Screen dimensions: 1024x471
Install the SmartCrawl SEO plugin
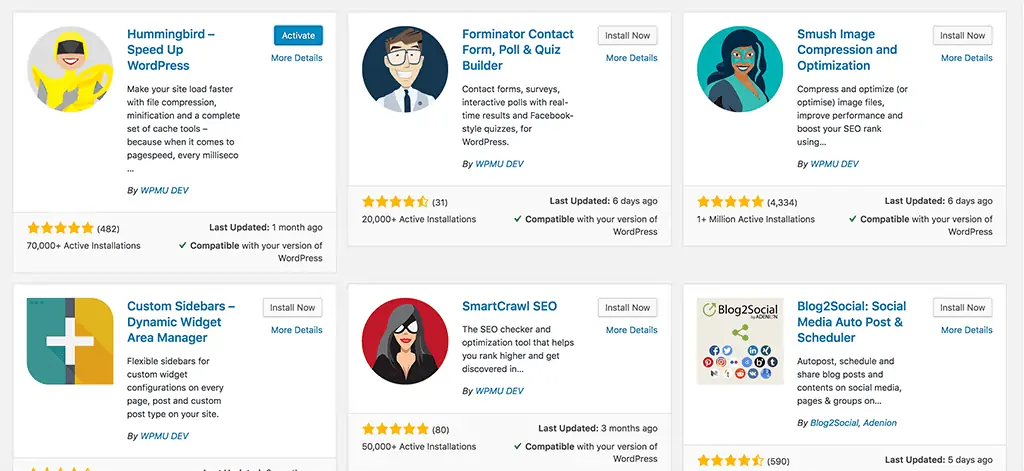tap(627, 308)
